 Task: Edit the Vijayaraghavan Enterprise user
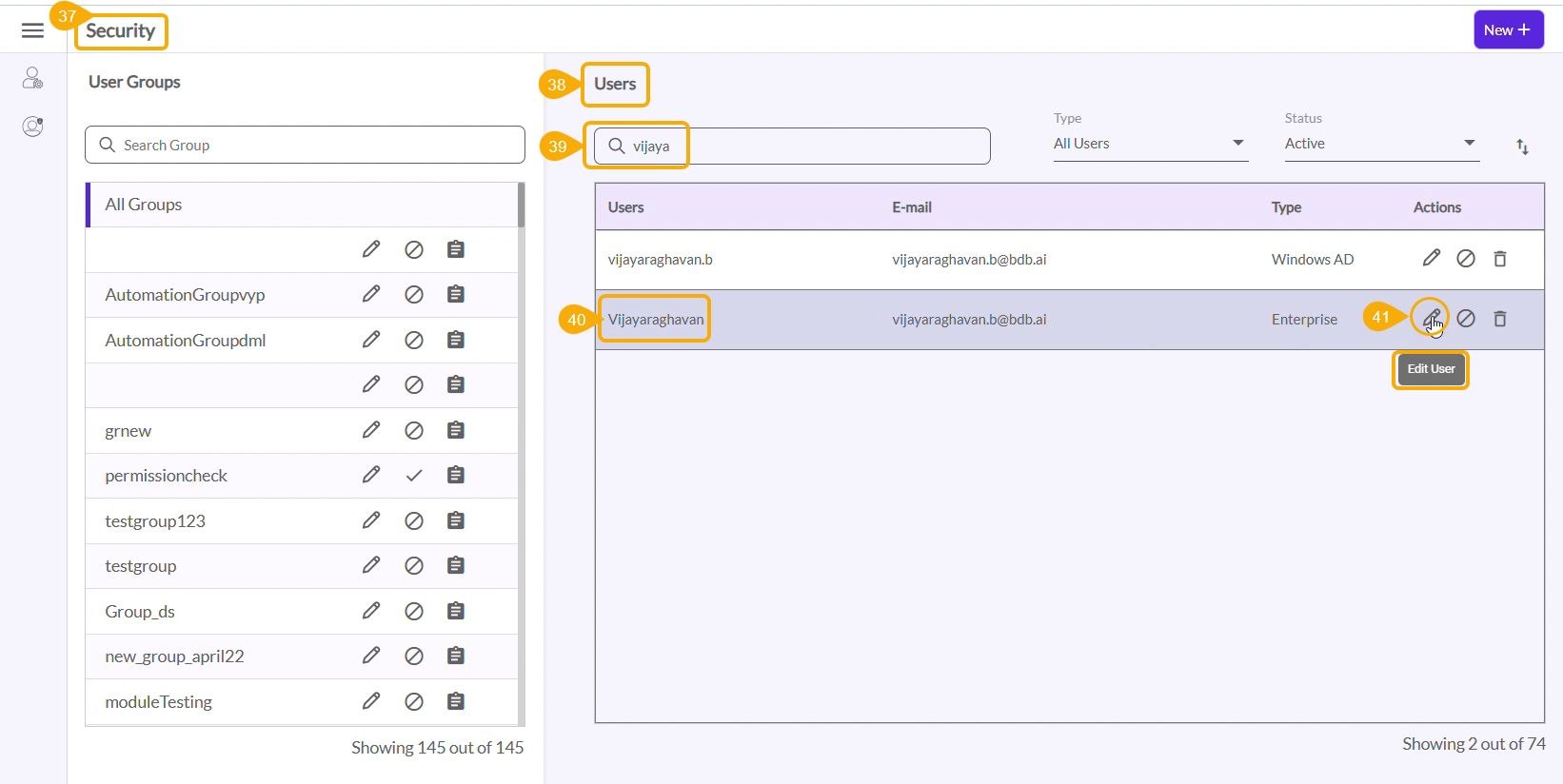coord(1431,319)
